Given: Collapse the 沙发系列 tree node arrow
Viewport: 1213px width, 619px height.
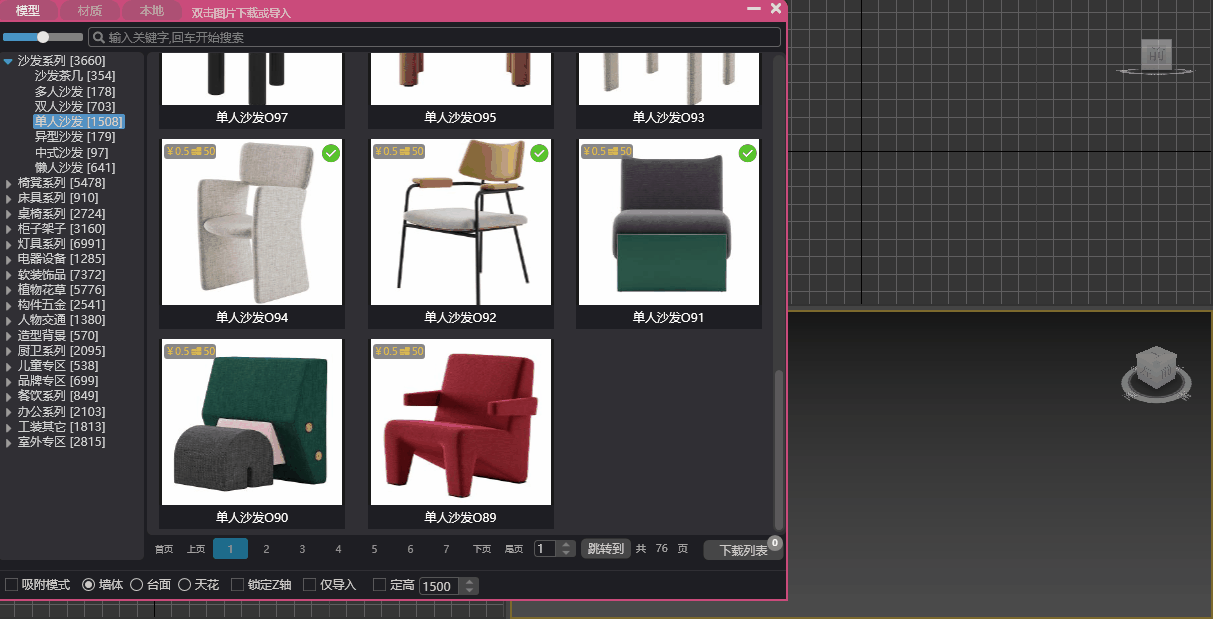Looking at the screenshot, I should [x=8, y=61].
